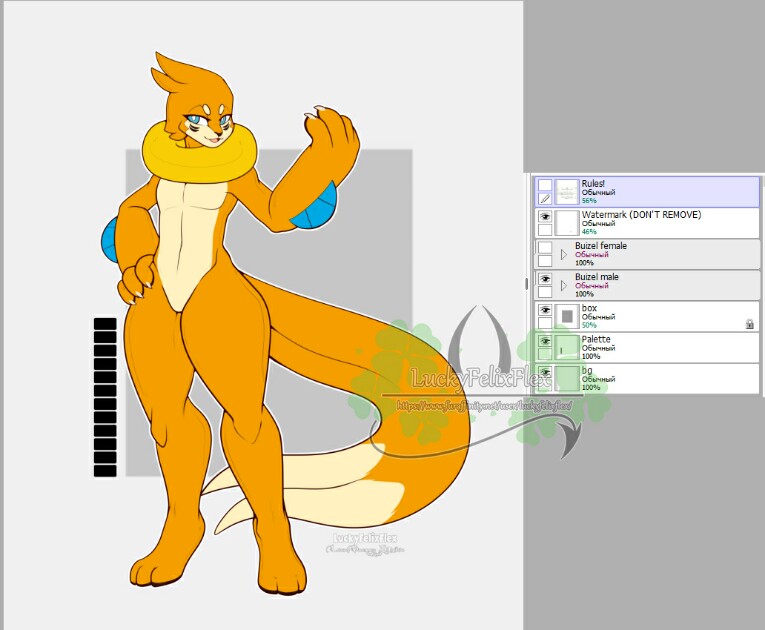
Task: Select layer name 'Rules!'
Action: (593, 183)
